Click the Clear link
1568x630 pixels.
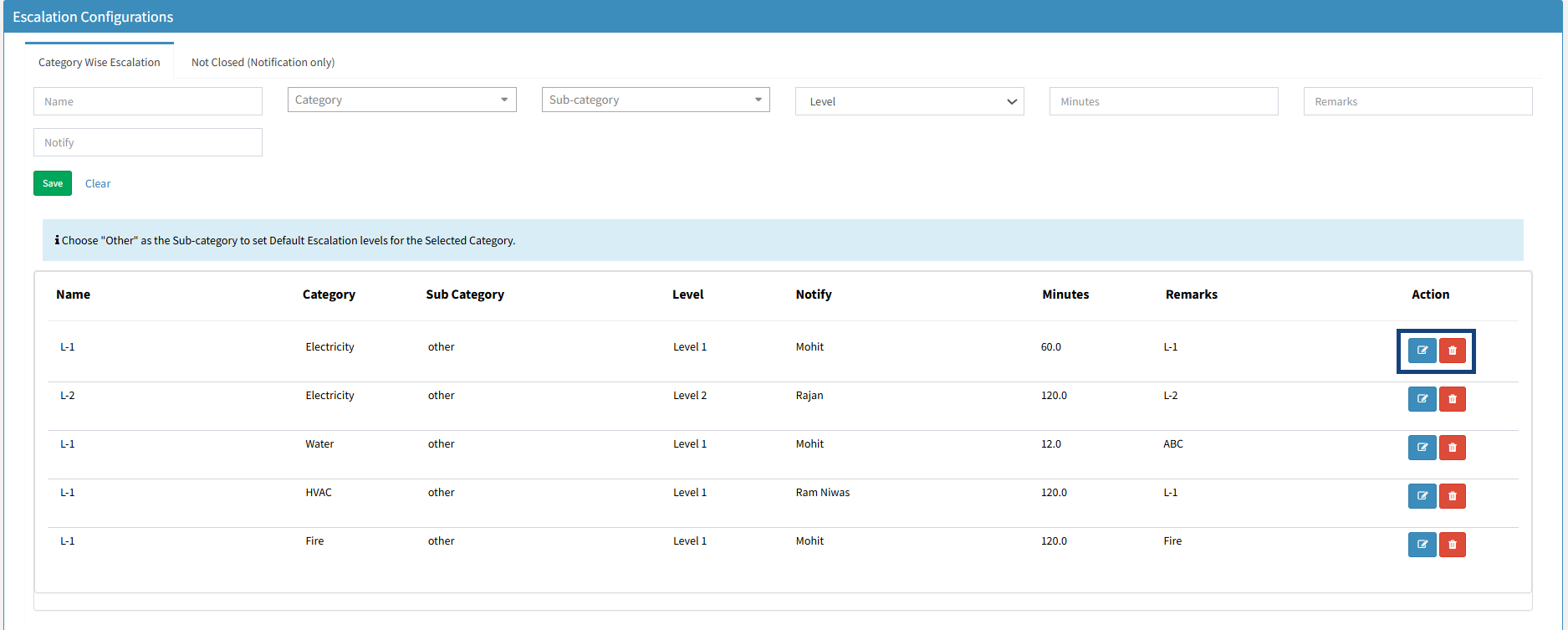pyautogui.click(x=98, y=183)
